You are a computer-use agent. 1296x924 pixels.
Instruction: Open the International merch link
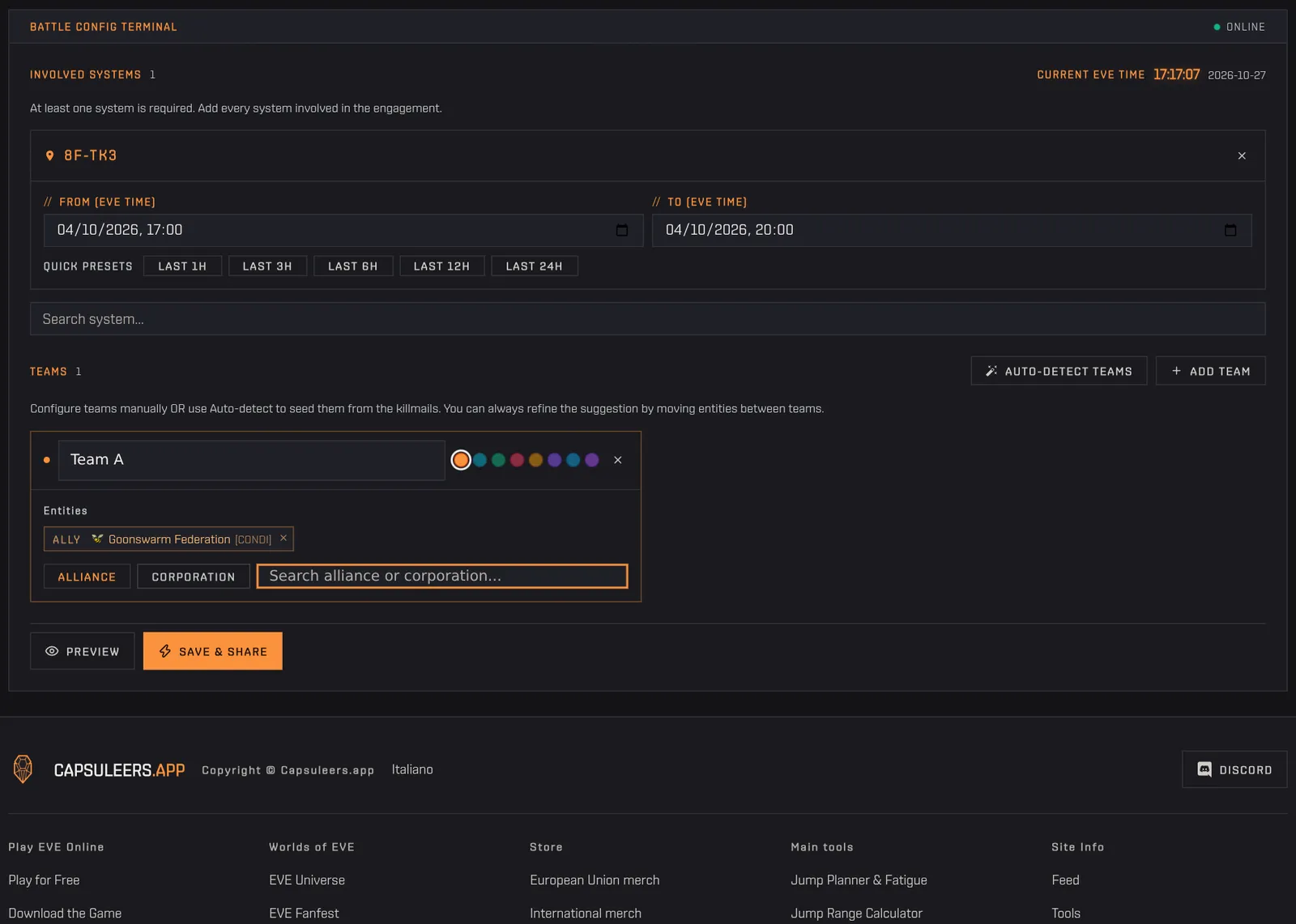click(x=586, y=913)
